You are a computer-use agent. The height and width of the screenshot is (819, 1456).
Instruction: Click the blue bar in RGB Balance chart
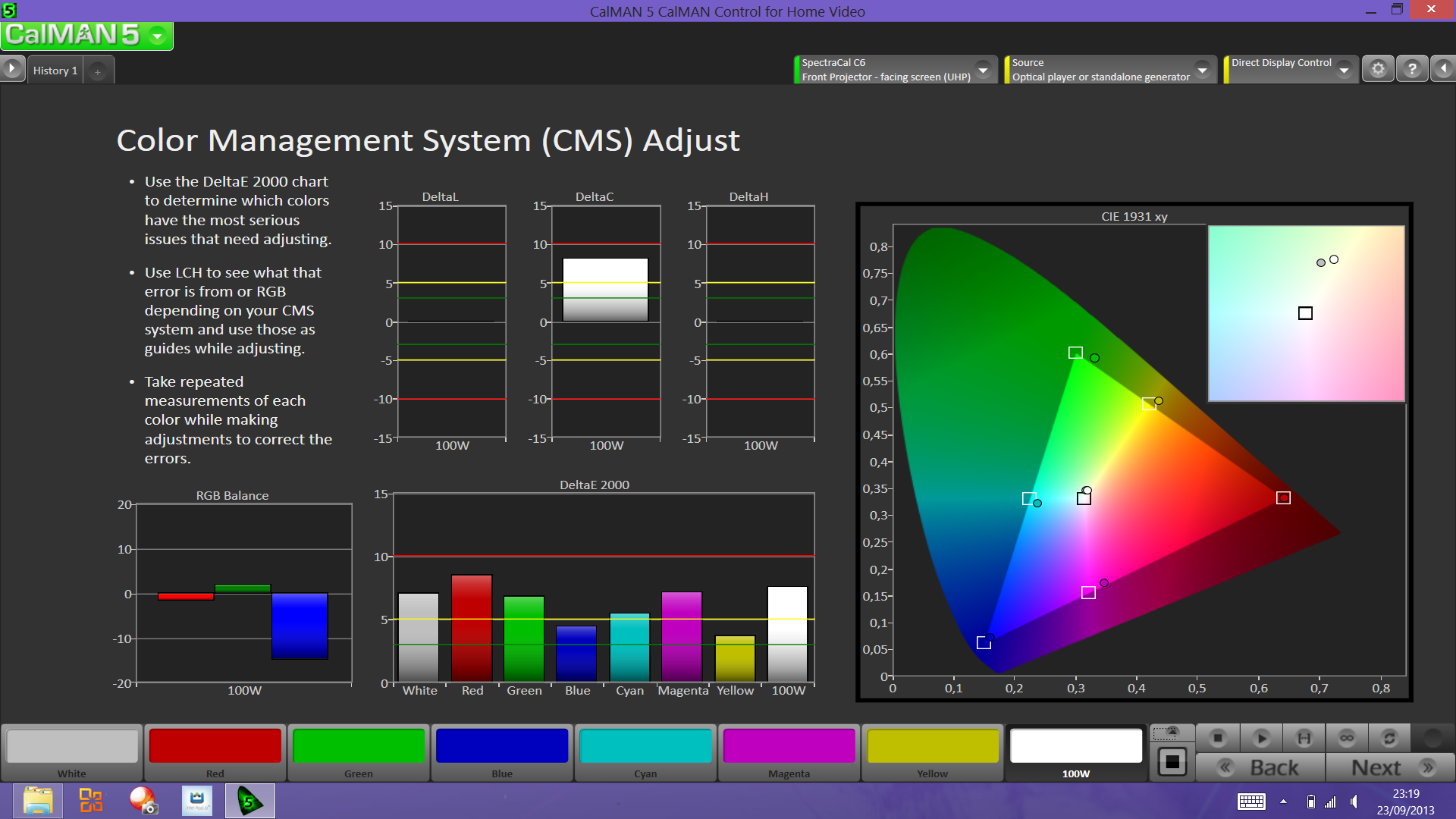click(300, 626)
